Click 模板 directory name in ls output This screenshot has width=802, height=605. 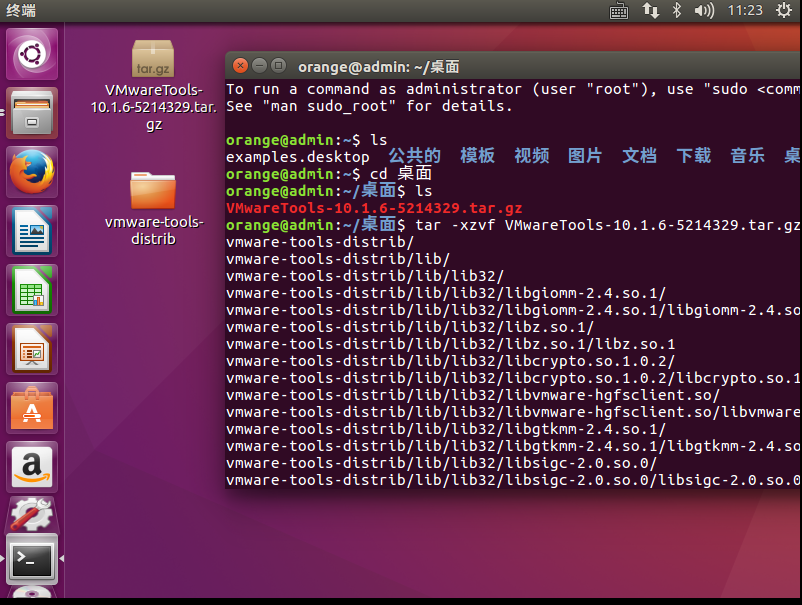pos(477,155)
